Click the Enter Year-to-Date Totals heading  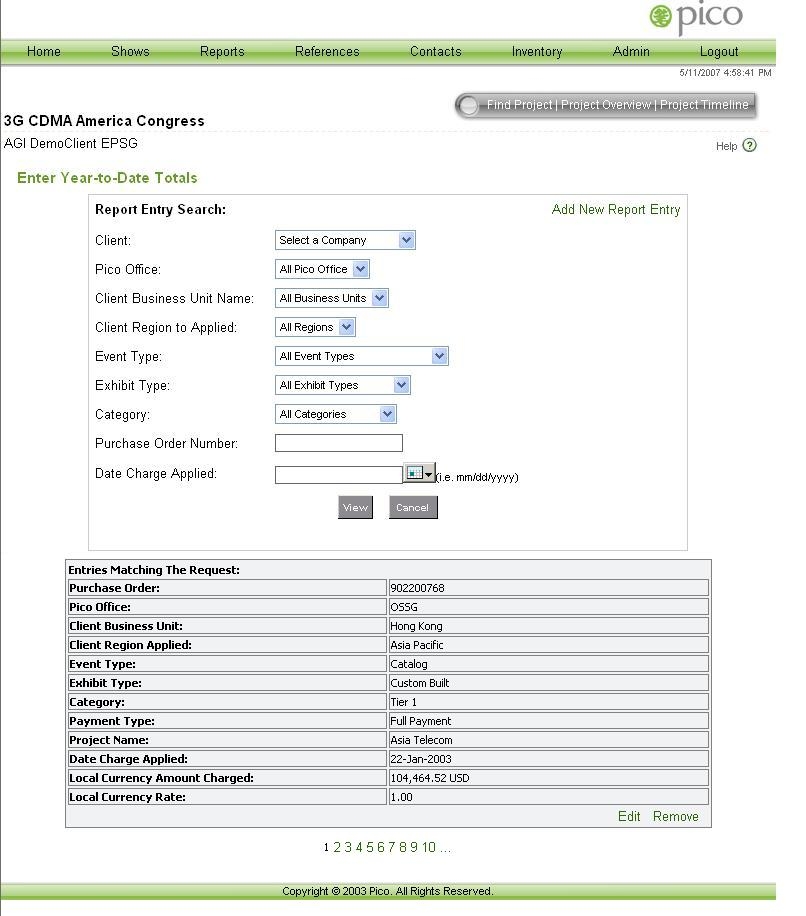[107, 178]
